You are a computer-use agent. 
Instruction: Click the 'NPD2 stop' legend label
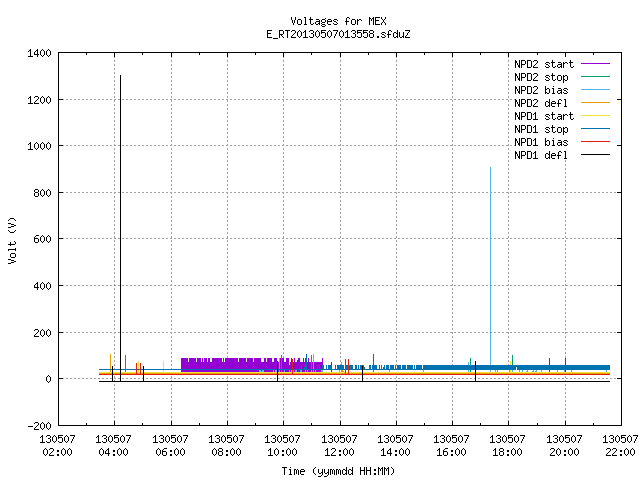pyautogui.click(x=541, y=77)
